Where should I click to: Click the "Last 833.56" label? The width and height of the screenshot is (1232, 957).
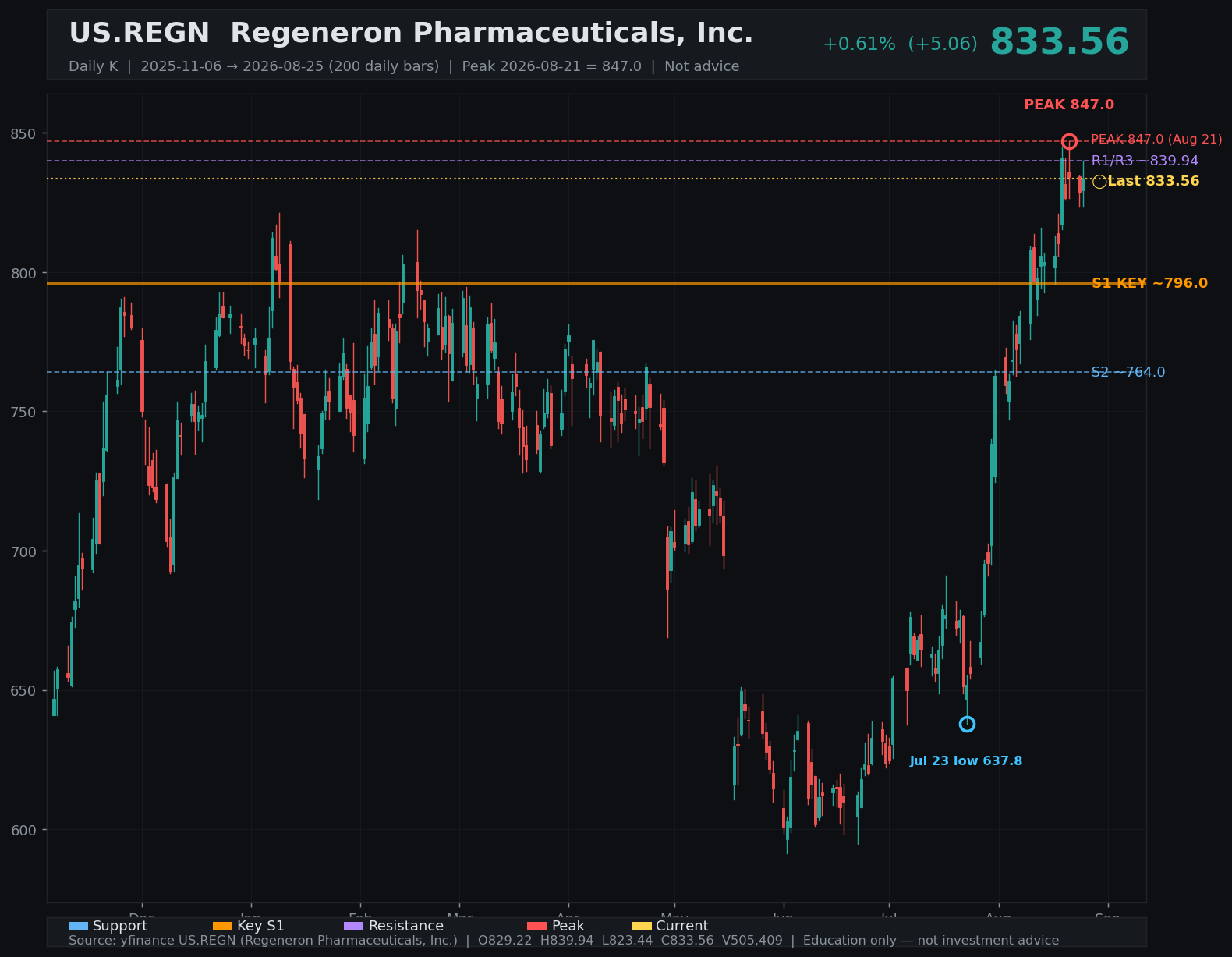point(1153,182)
